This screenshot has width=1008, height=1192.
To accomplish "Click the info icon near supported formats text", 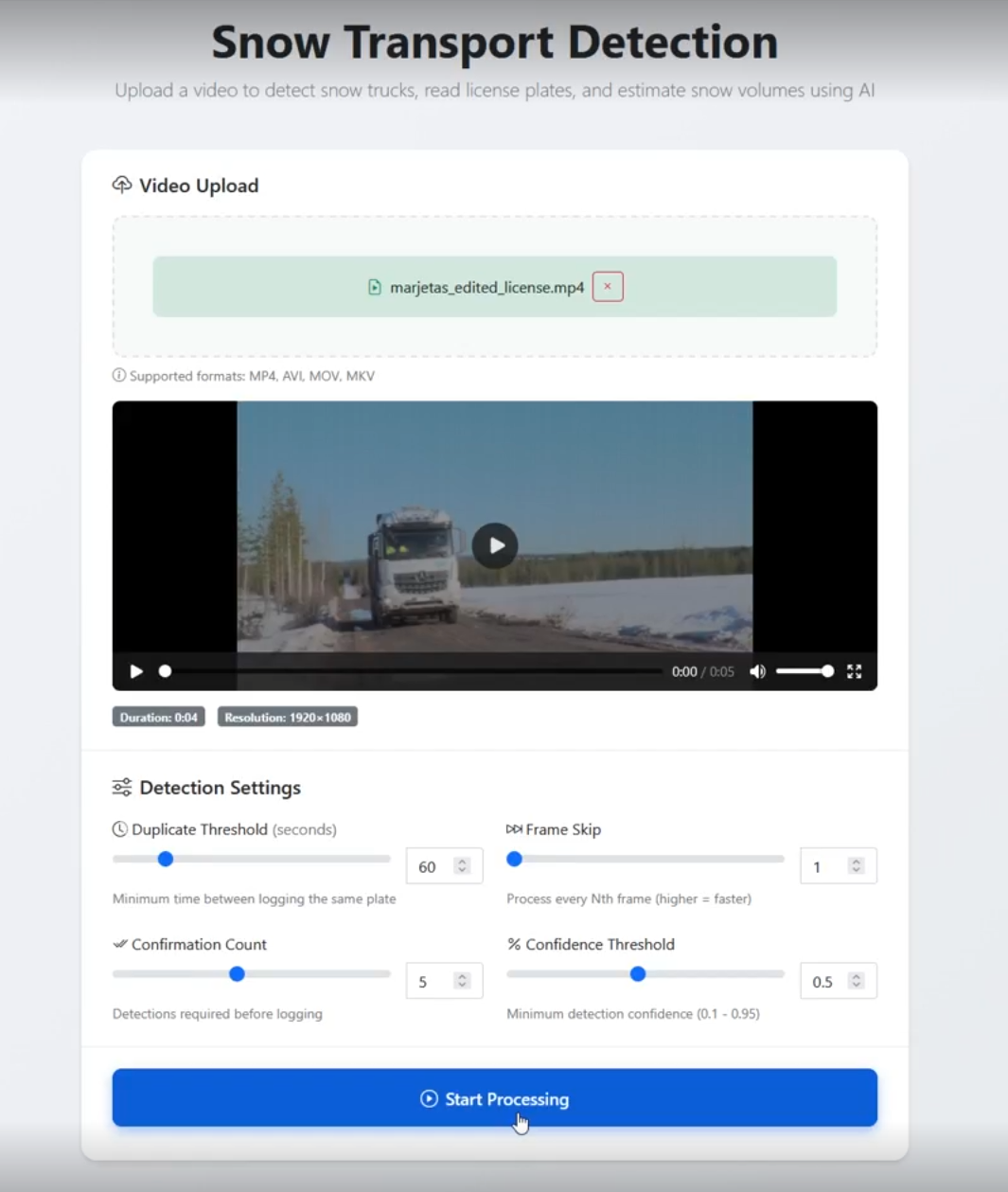I will pyautogui.click(x=117, y=375).
